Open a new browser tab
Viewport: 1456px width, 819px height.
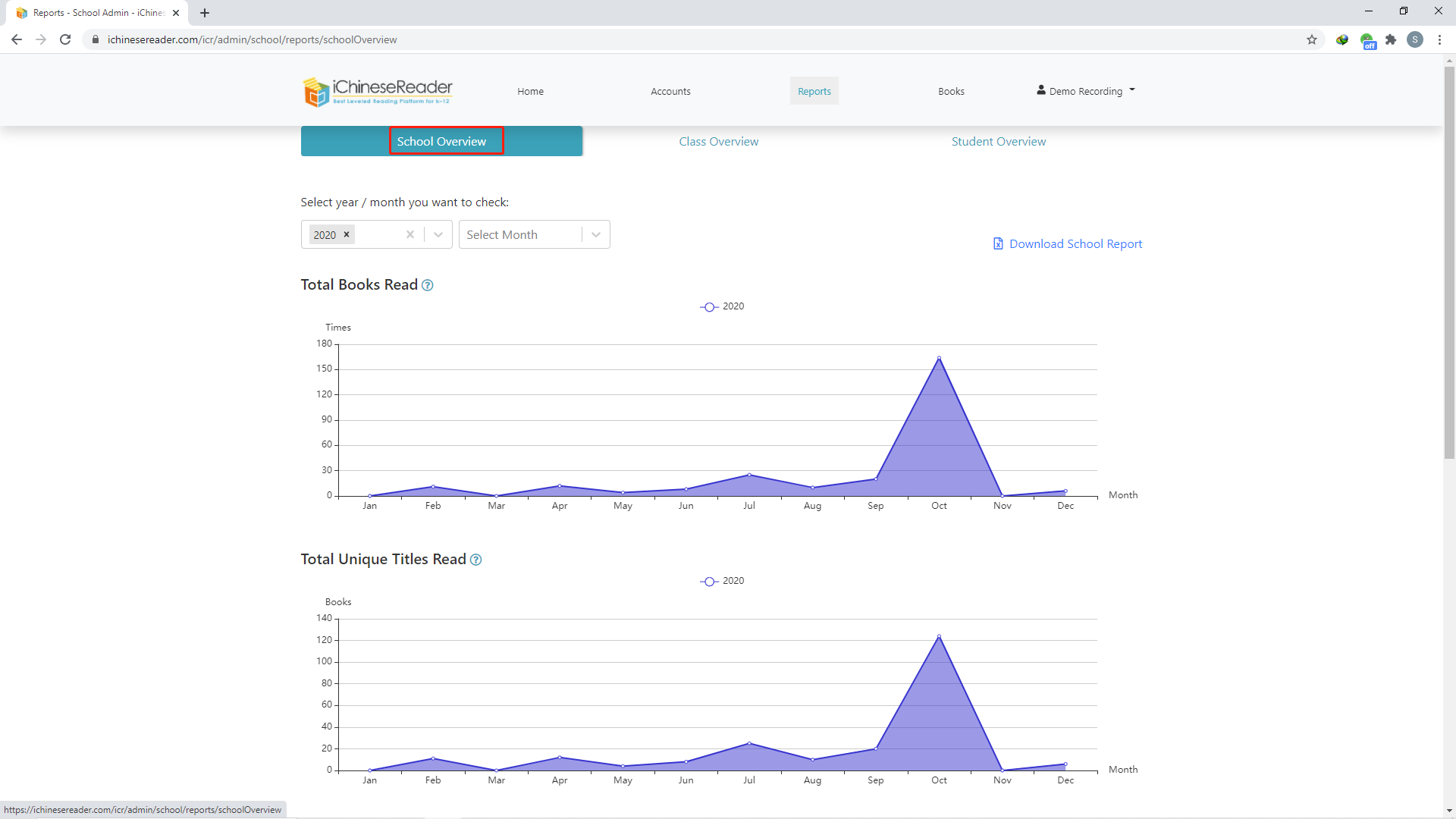click(205, 13)
